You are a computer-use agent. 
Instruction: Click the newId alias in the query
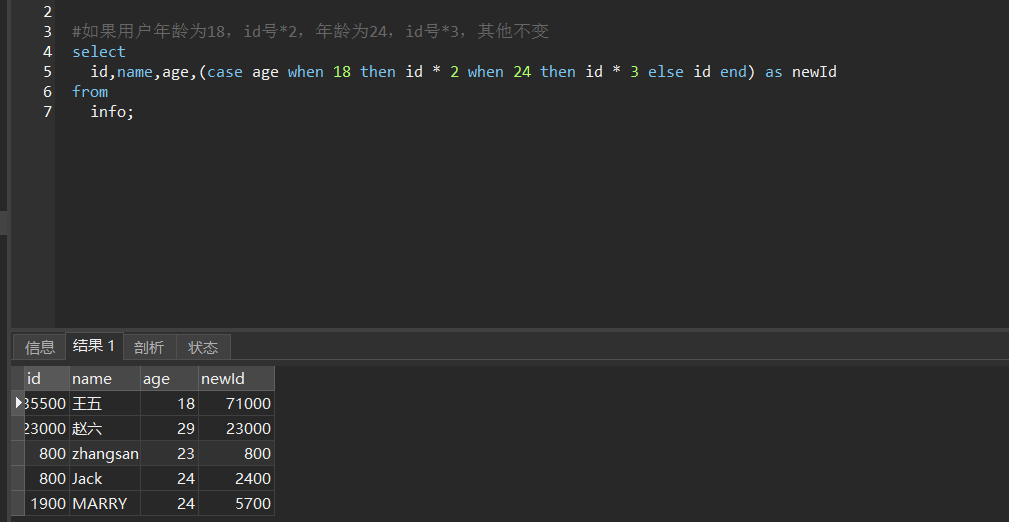[x=814, y=71]
